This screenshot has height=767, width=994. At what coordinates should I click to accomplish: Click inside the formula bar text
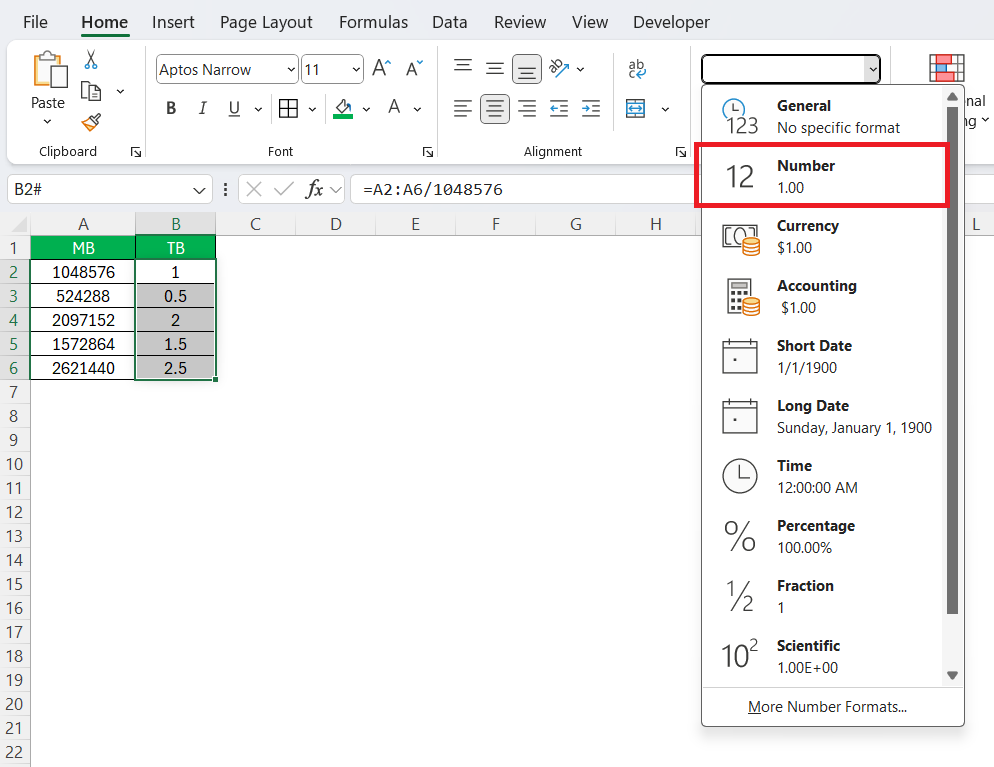click(433, 190)
